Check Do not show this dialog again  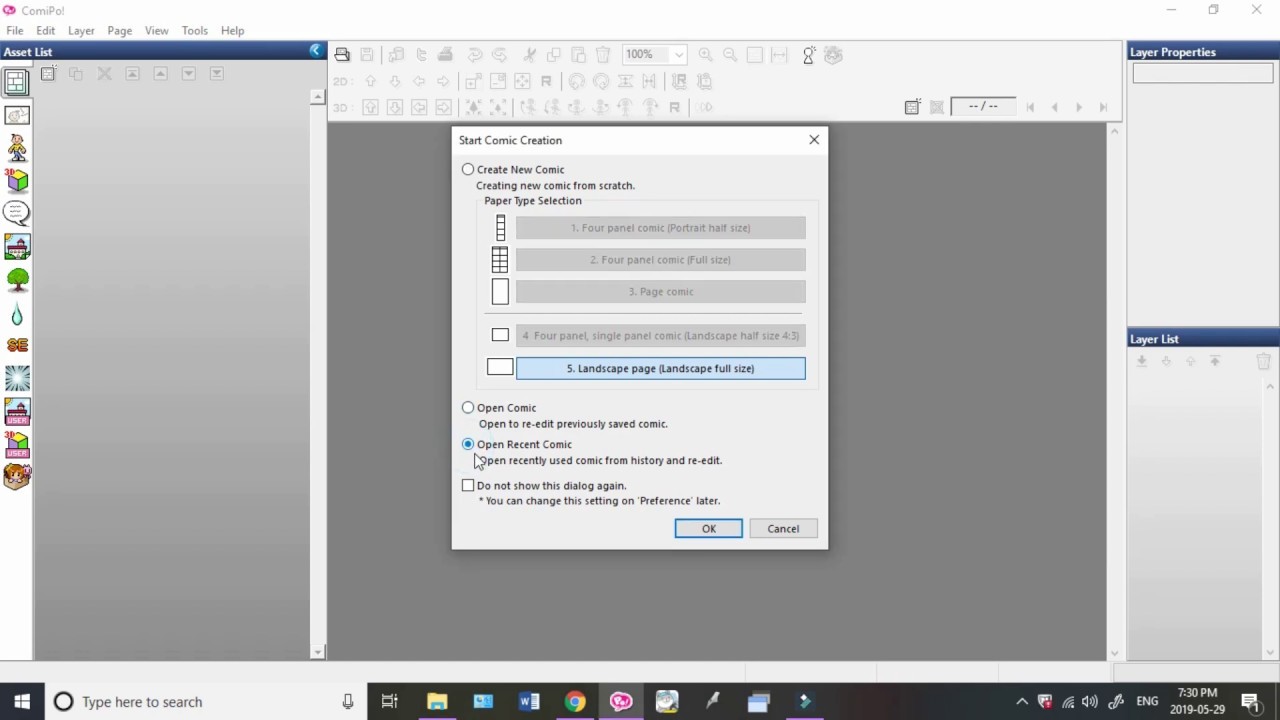[468, 485]
